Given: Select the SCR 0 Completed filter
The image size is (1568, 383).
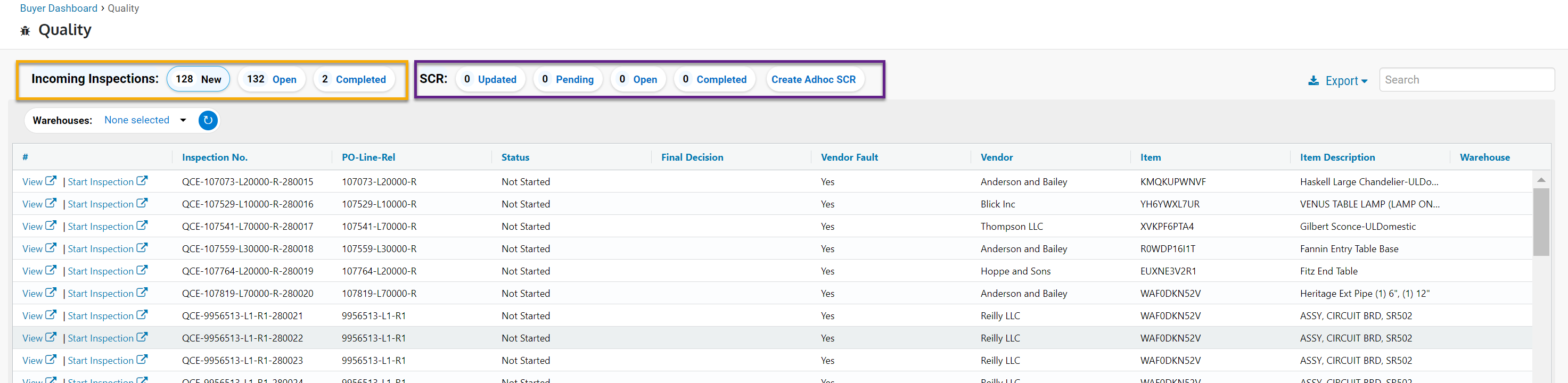Looking at the screenshot, I should [715, 80].
